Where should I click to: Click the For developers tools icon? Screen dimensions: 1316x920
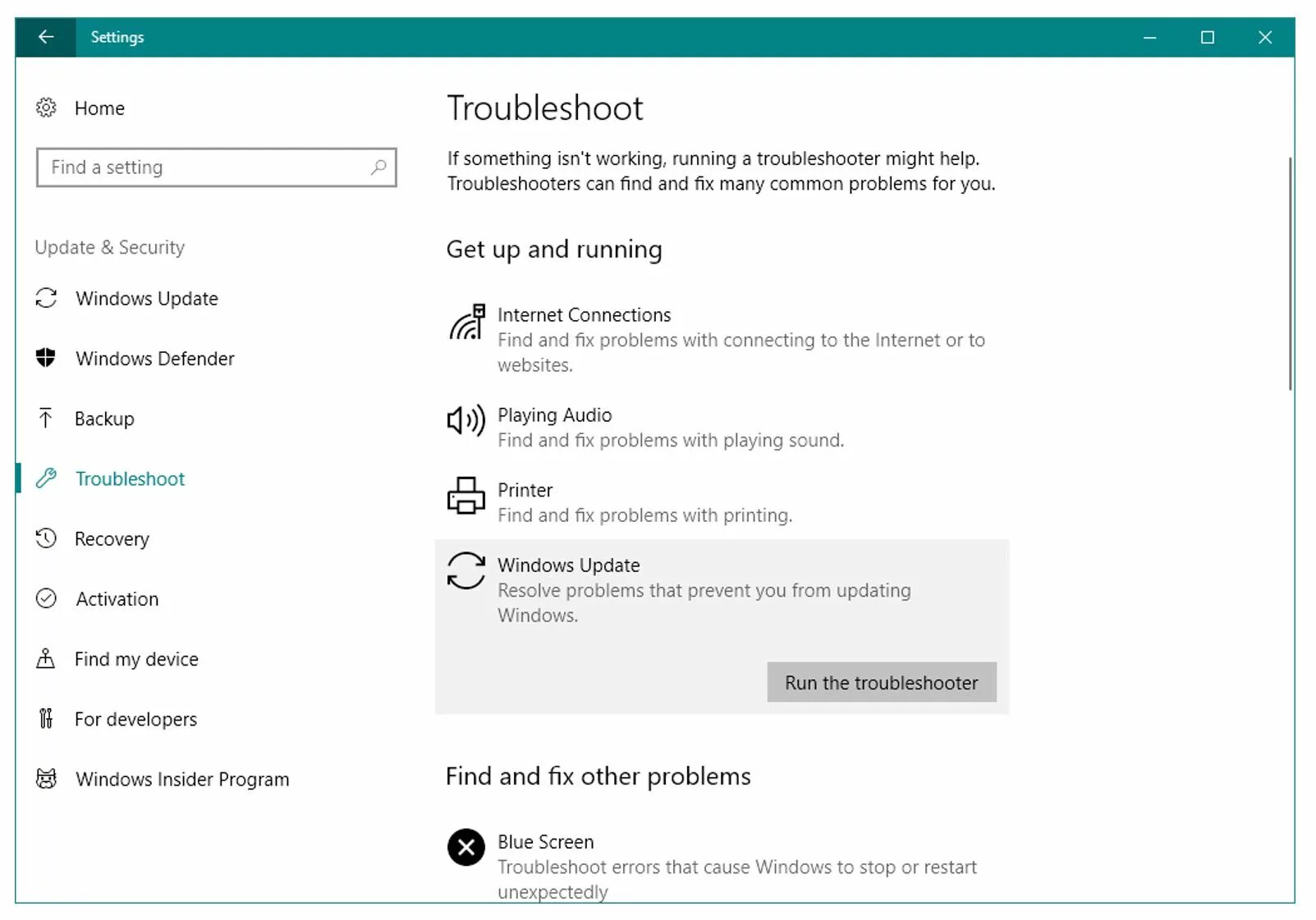pos(46,719)
